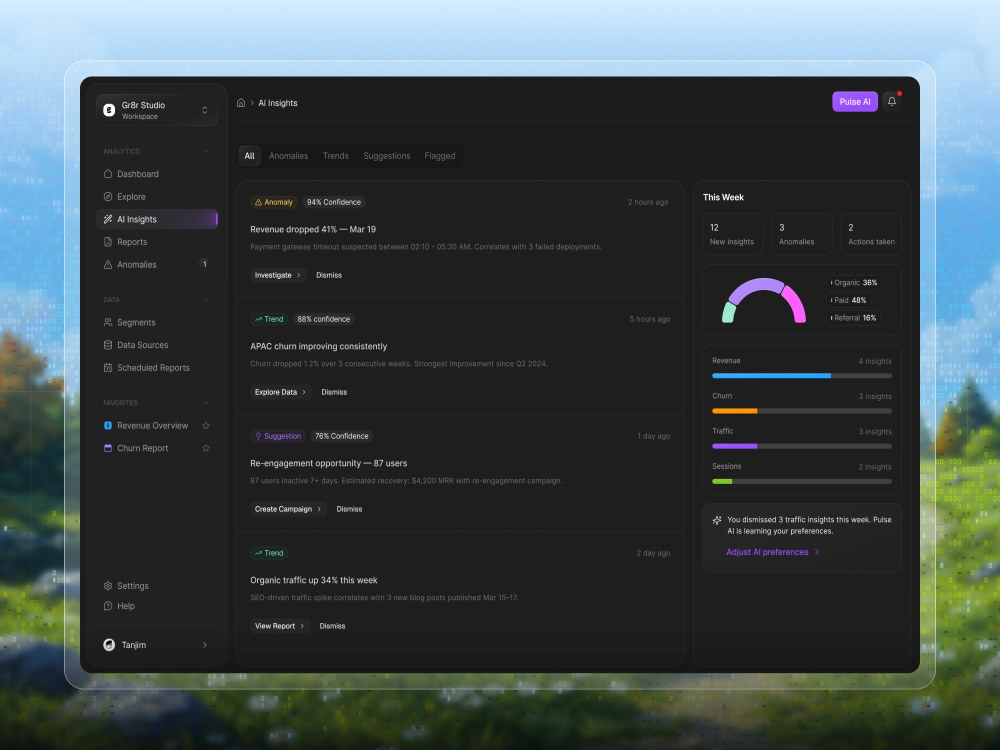Viewport: 1000px width, 750px height.
Task: Click the Data Sources database icon
Action: click(108, 344)
